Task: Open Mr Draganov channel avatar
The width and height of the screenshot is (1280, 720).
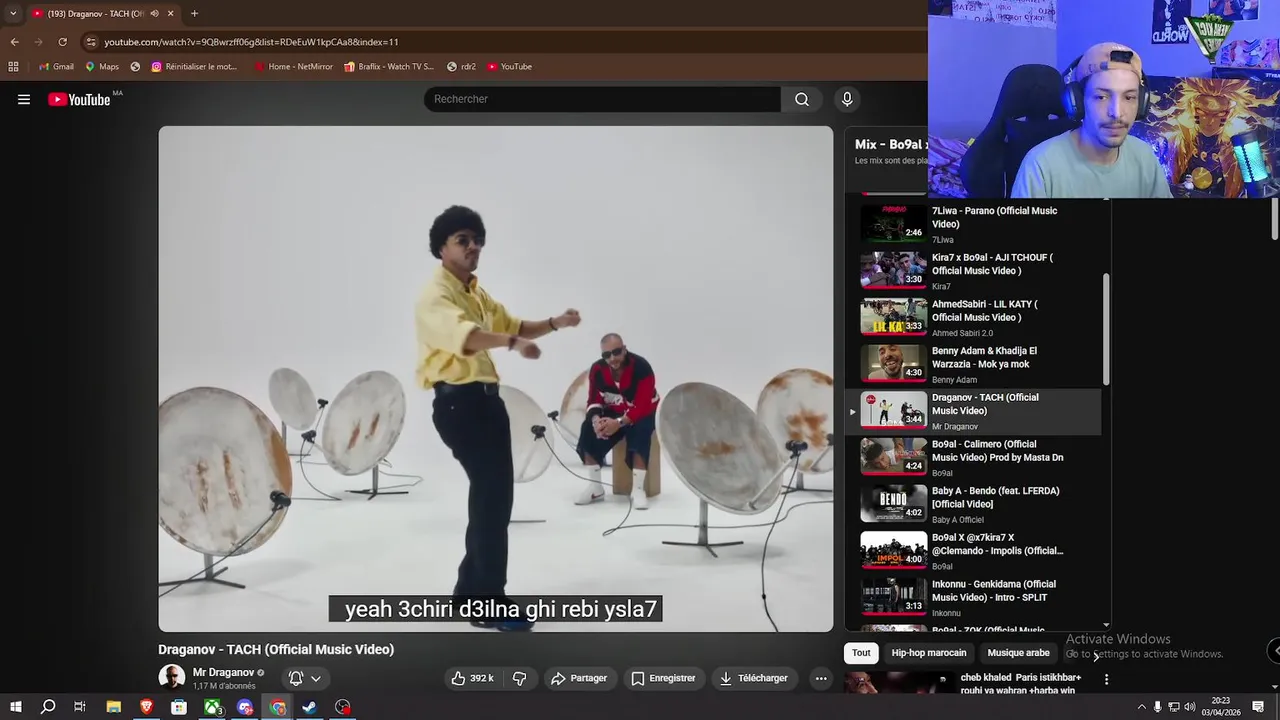Action: 172,677
